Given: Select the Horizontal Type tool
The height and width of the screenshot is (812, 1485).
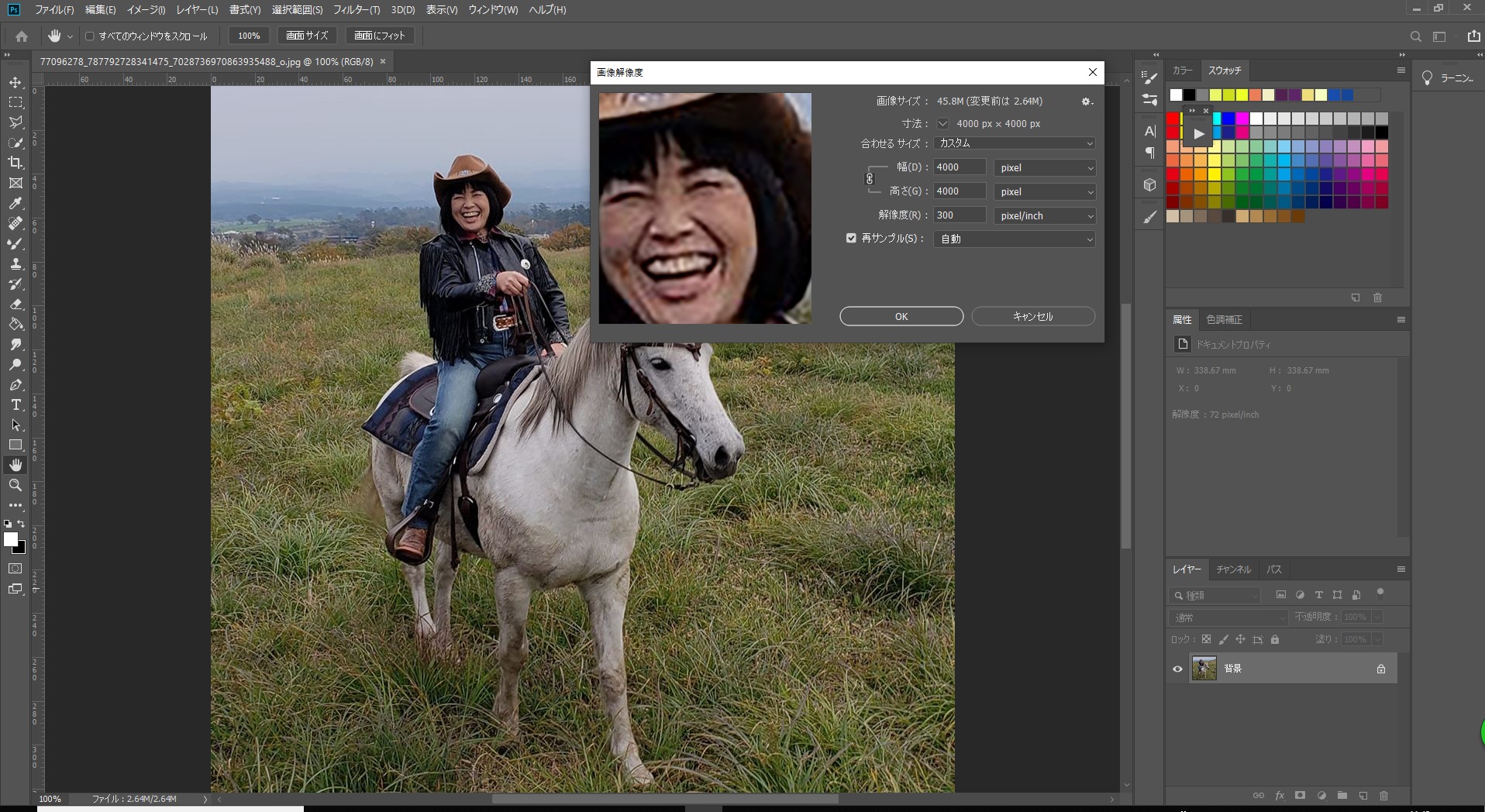Looking at the screenshot, I should [16, 405].
